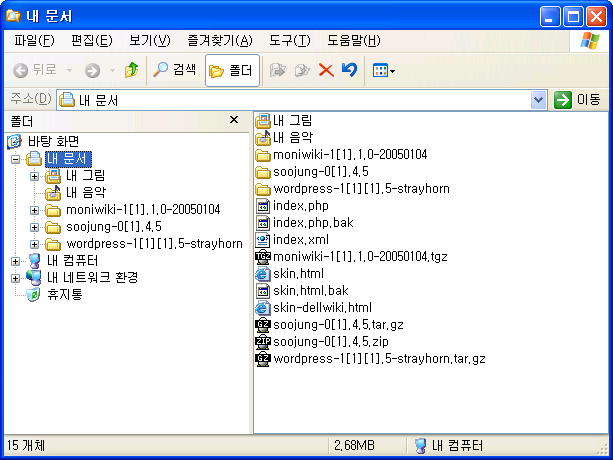Viewport: 613px width, 460px height.
Task: Expand 내 컴퓨터 tree node
Action: click(15, 261)
